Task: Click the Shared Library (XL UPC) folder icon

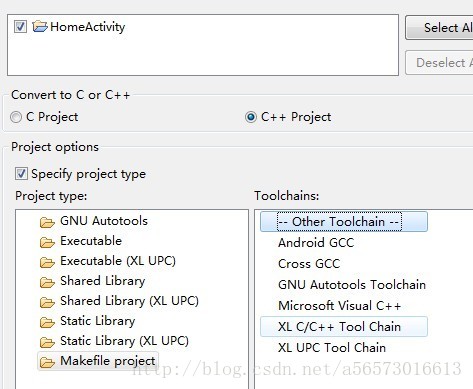Action: pos(47,302)
